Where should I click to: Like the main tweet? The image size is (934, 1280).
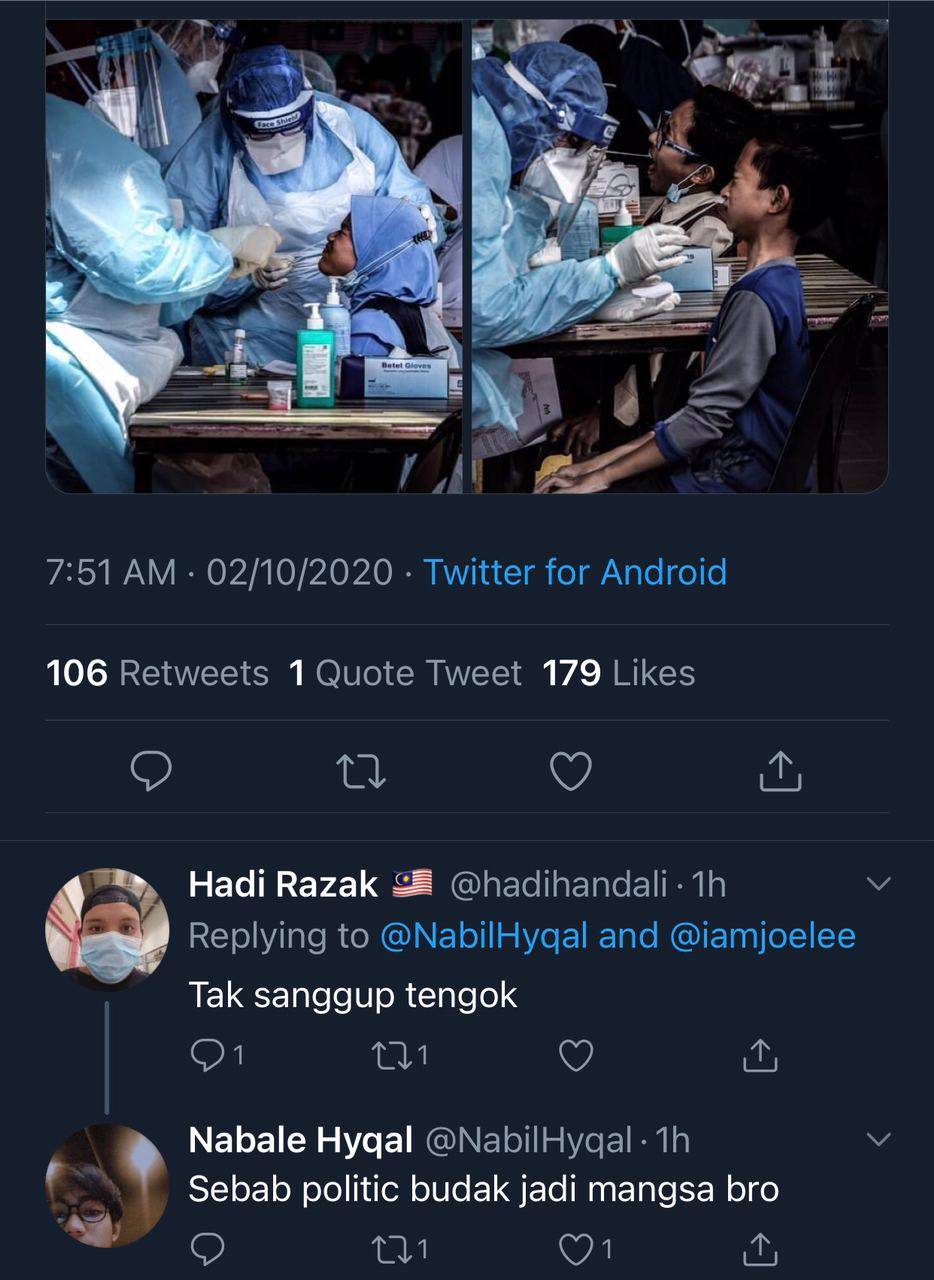(571, 772)
